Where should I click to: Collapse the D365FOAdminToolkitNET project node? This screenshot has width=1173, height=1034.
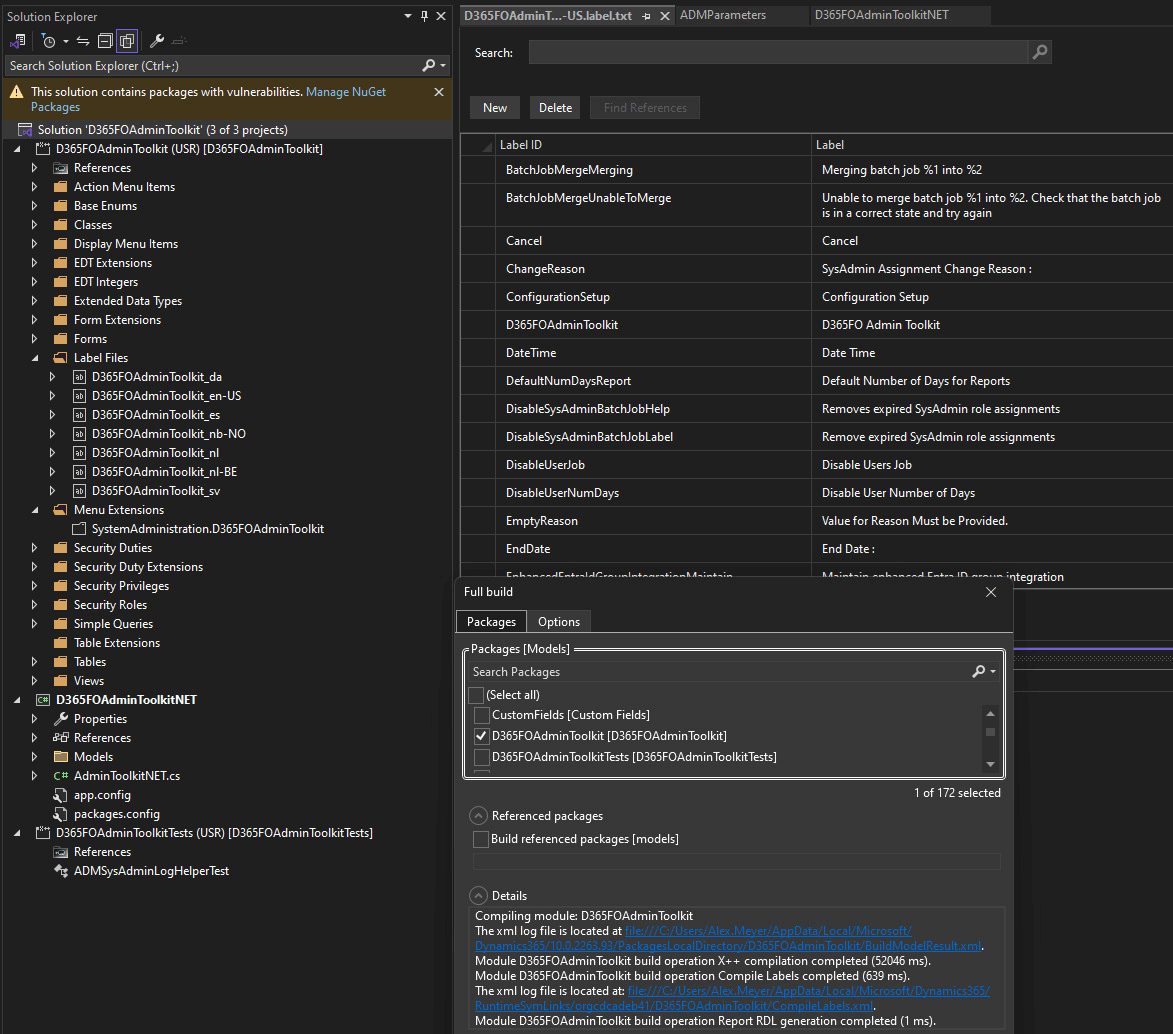click(17, 700)
